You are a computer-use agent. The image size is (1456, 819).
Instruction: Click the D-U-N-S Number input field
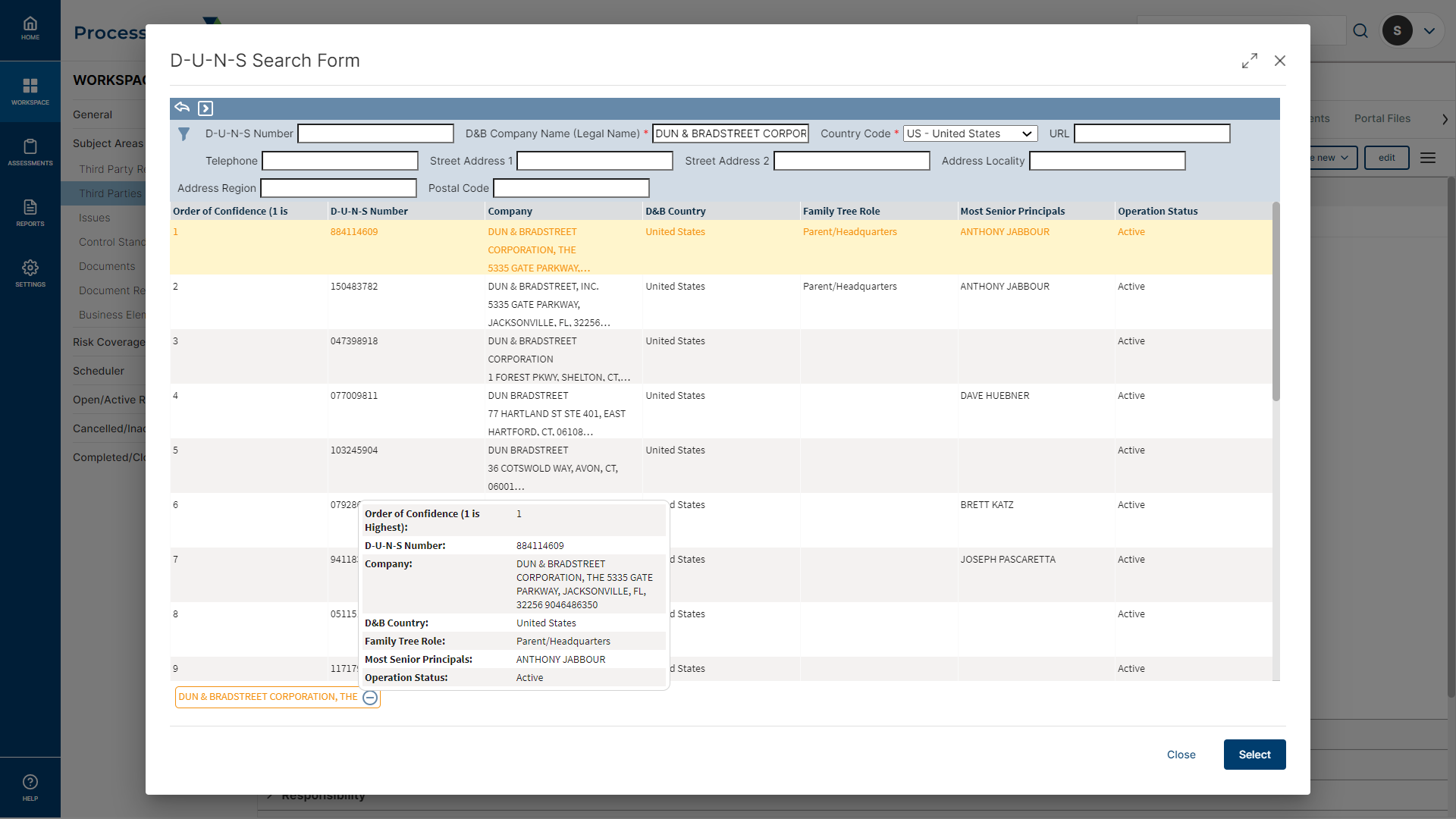click(375, 133)
